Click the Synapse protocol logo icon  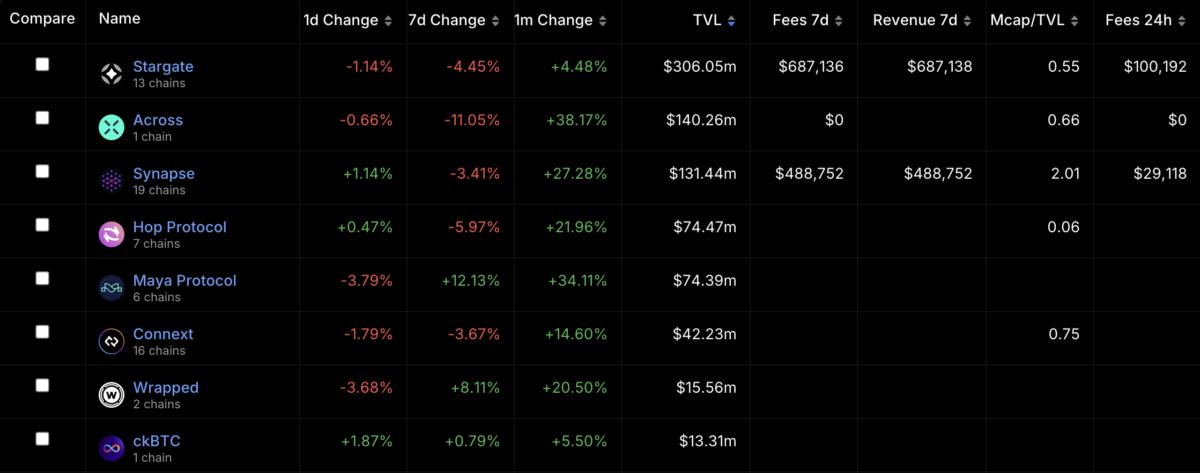click(x=111, y=181)
